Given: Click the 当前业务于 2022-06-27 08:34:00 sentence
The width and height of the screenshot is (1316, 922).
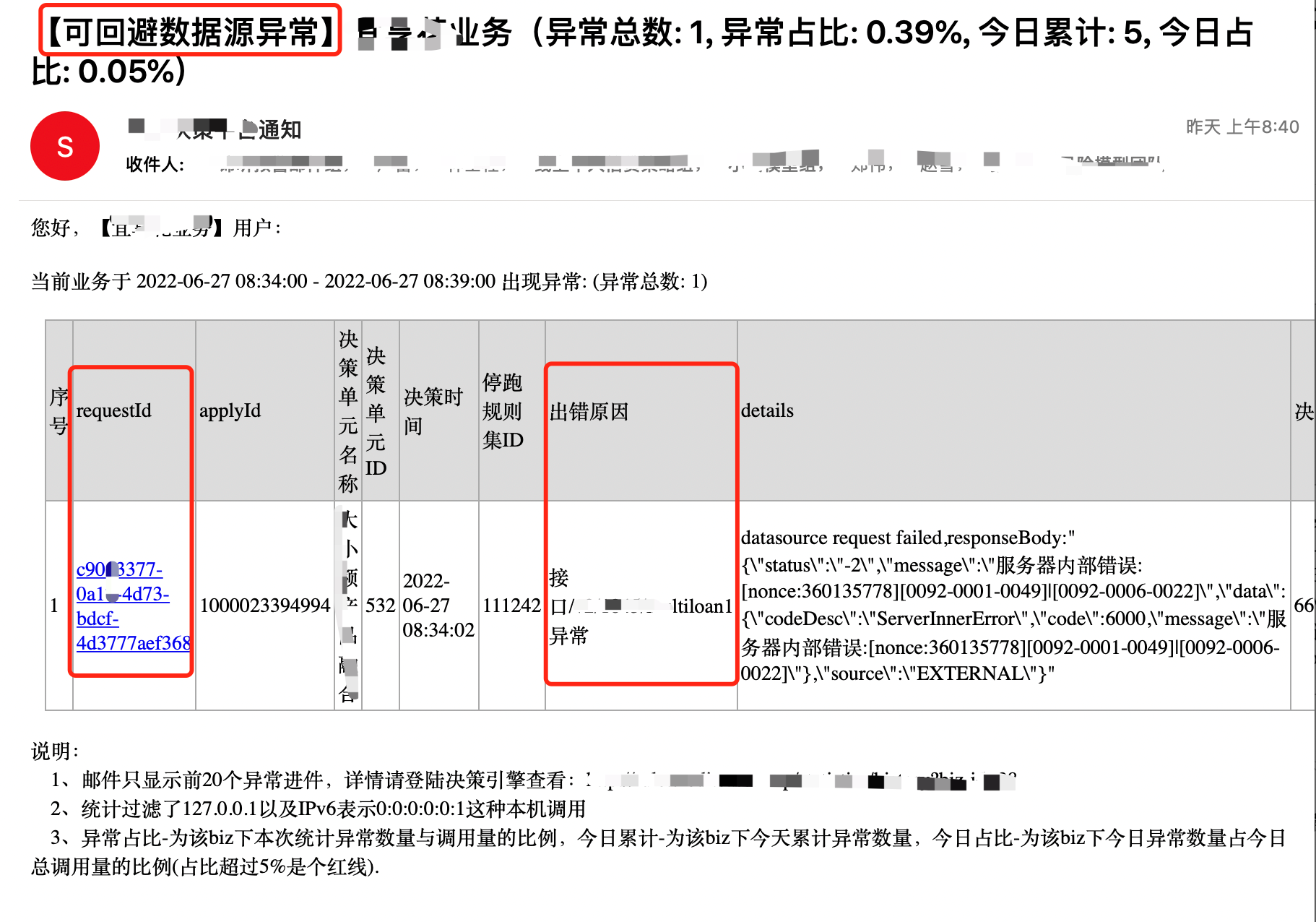Looking at the screenshot, I should pyautogui.click(x=369, y=281).
